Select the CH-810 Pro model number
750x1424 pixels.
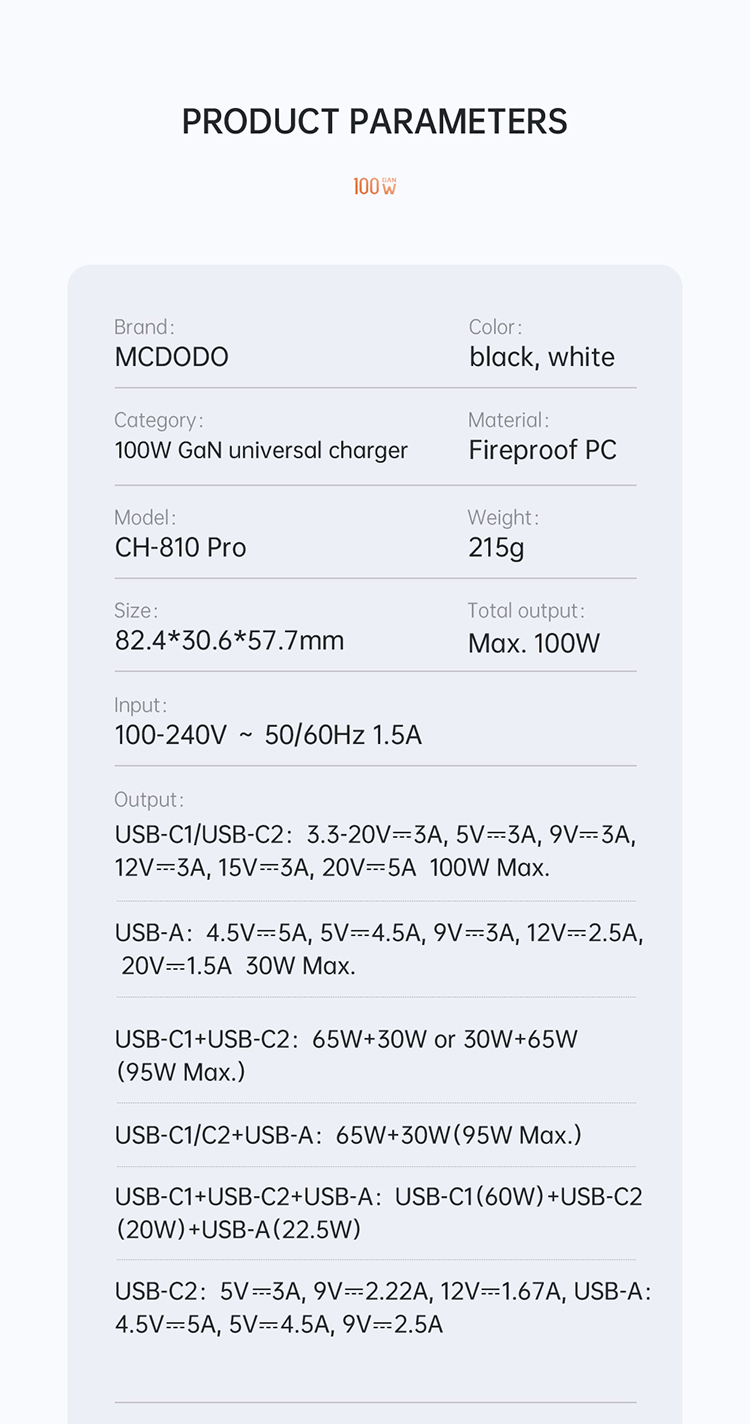(180, 547)
